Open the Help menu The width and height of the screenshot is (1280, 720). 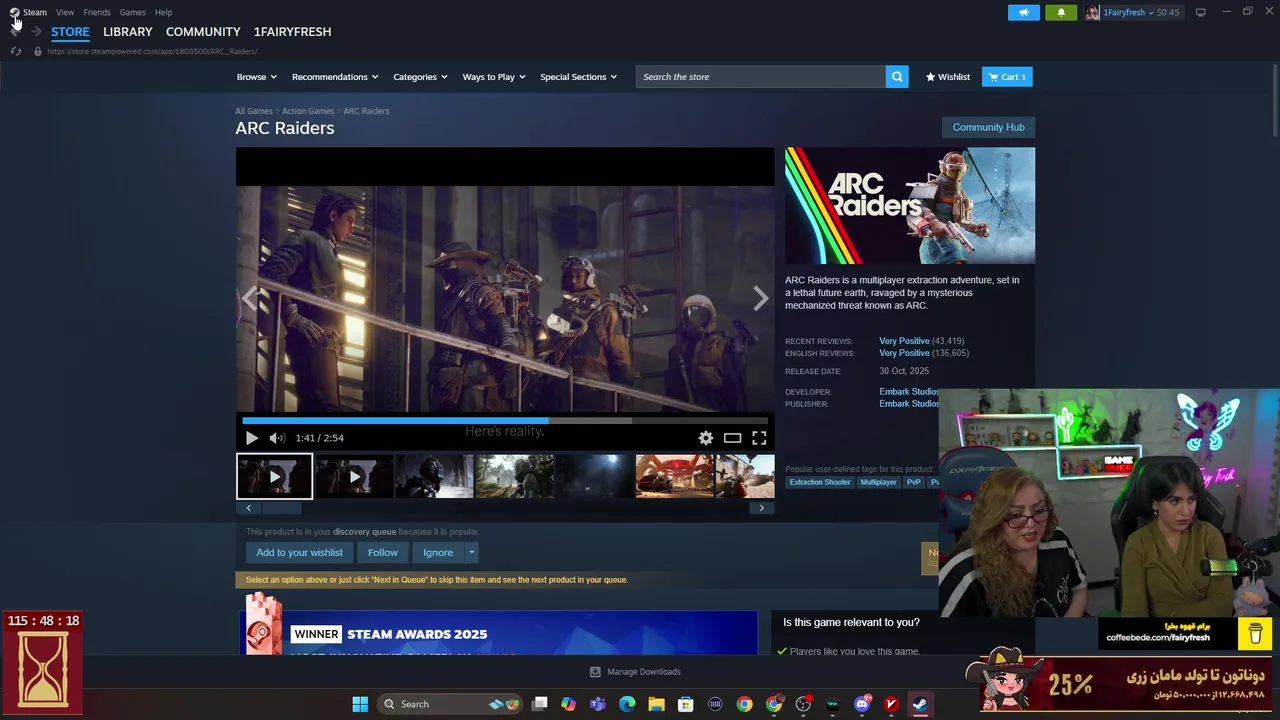163,12
